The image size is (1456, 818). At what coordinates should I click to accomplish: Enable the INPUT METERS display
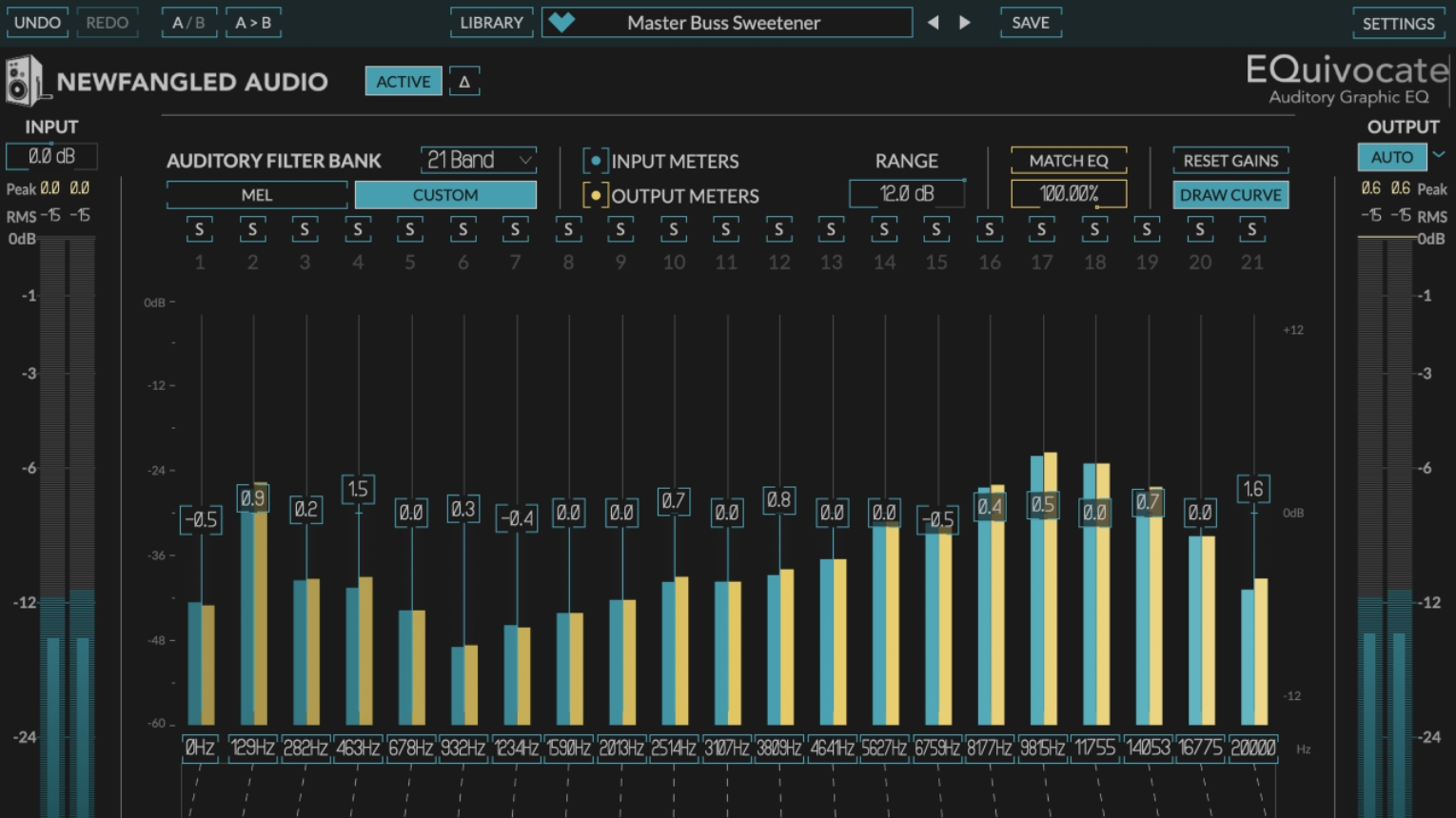tap(597, 161)
